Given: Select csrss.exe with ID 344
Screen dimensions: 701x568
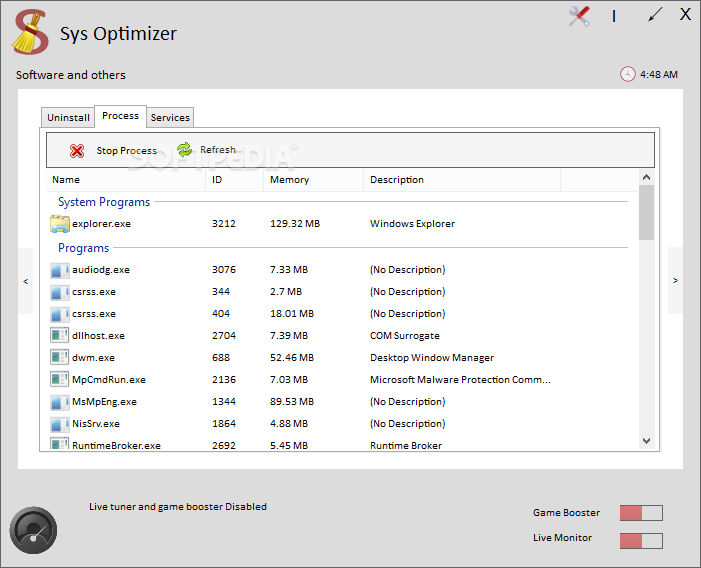Looking at the screenshot, I should [x=94, y=292].
